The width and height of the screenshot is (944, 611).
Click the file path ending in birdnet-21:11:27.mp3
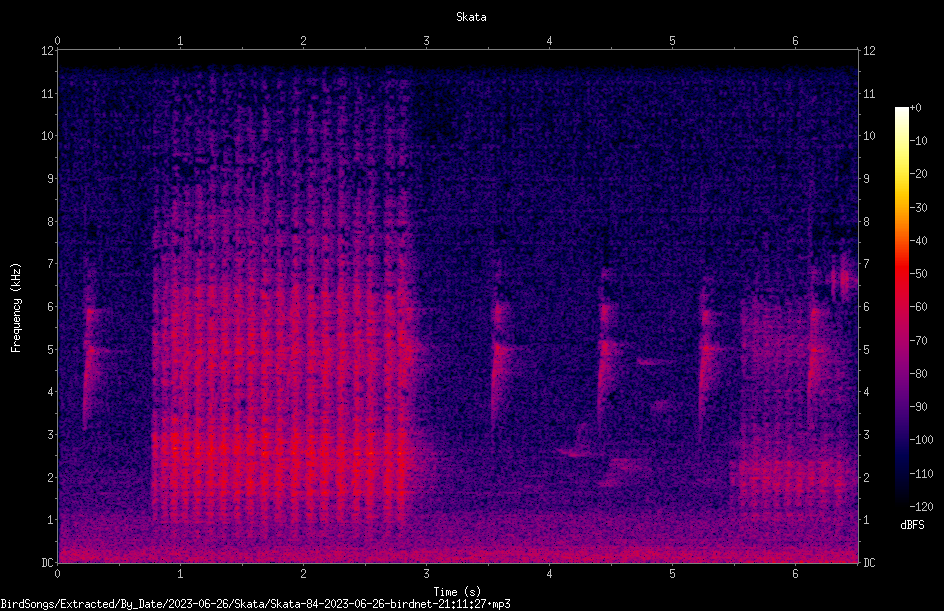[255, 604]
